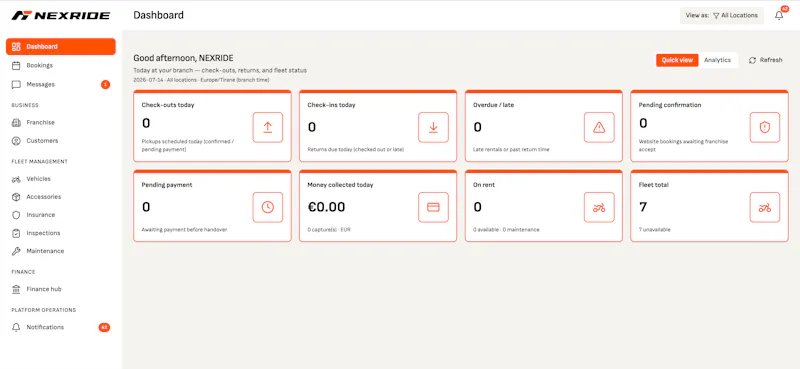Click the red badge on the header bell
Screen dimensions: 800x369
tap(785, 9)
